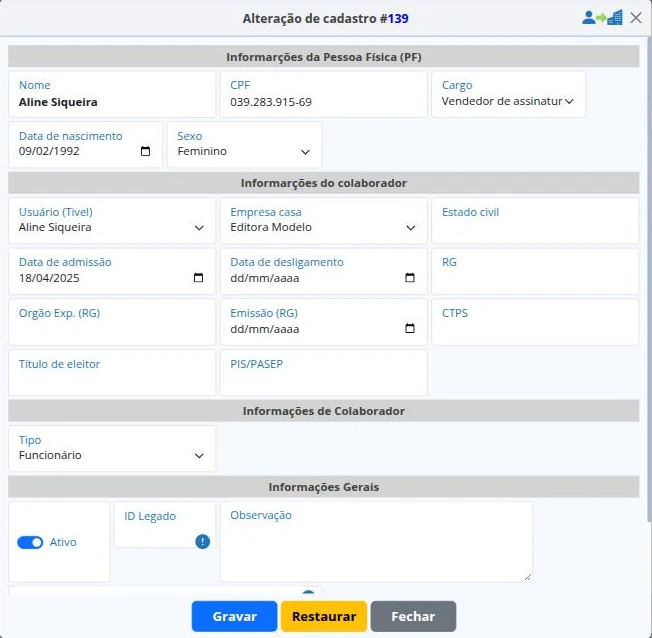The height and width of the screenshot is (638, 652).
Task: Click the Observação textarea resize handle
Action: [x=527, y=576]
